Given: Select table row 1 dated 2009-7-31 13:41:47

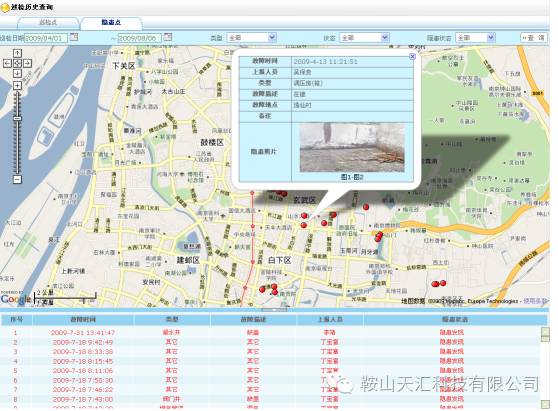Looking at the screenshot, I should (x=270, y=333).
